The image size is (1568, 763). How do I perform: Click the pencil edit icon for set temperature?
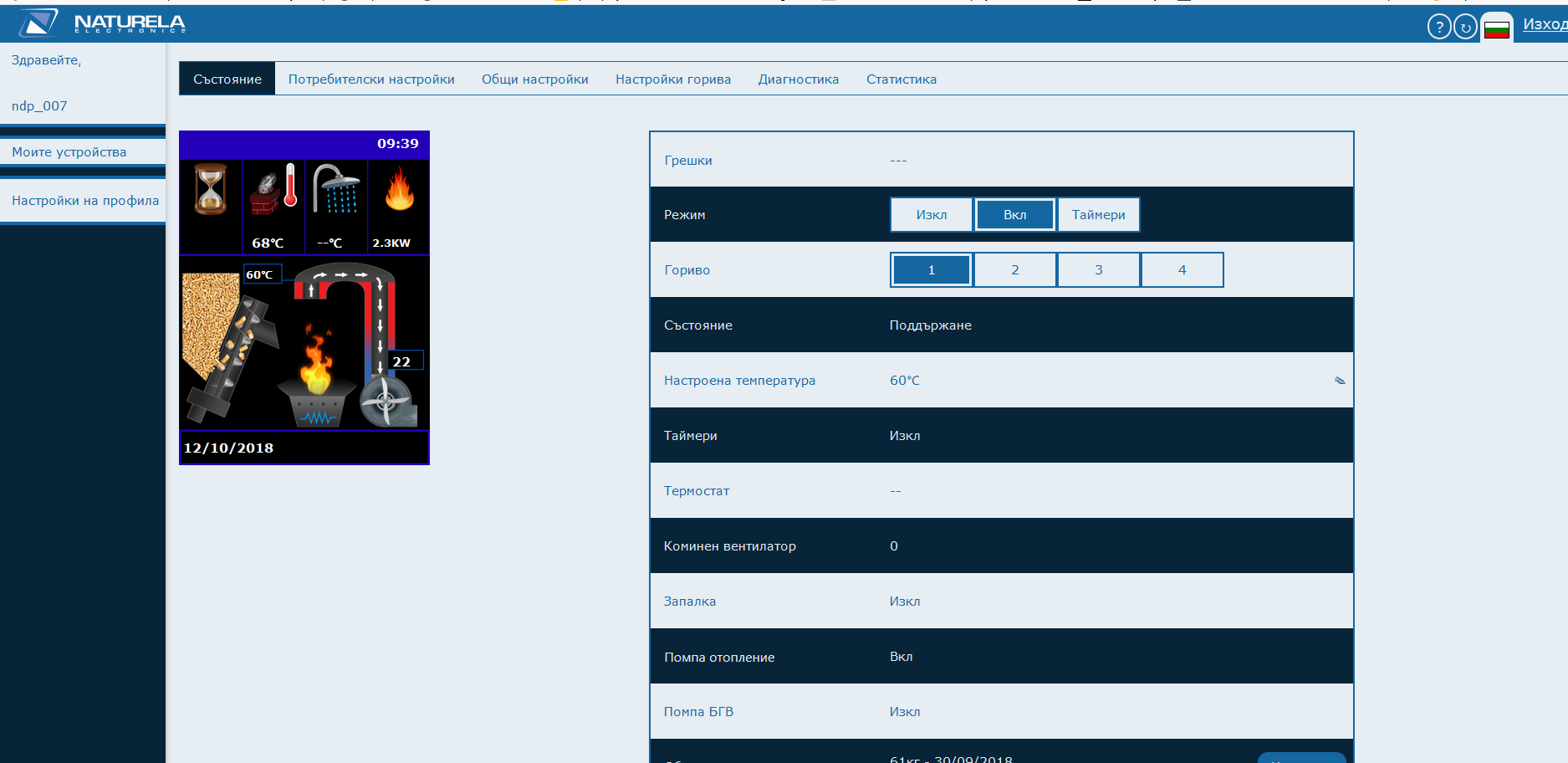[x=1340, y=381]
